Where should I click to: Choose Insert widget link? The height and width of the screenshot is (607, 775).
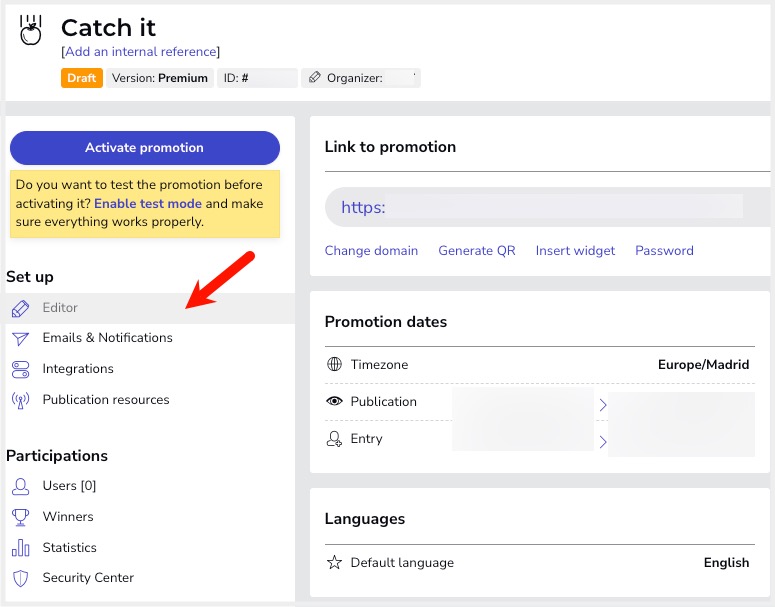(x=575, y=251)
